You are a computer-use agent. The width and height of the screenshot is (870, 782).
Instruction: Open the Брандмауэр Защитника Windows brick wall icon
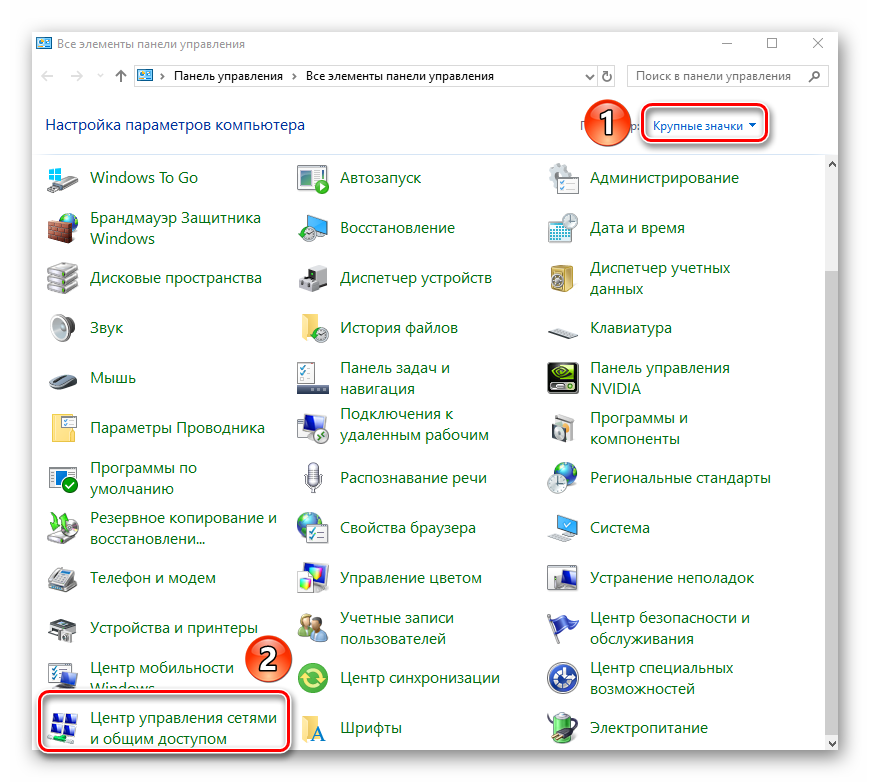tap(62, 229)
